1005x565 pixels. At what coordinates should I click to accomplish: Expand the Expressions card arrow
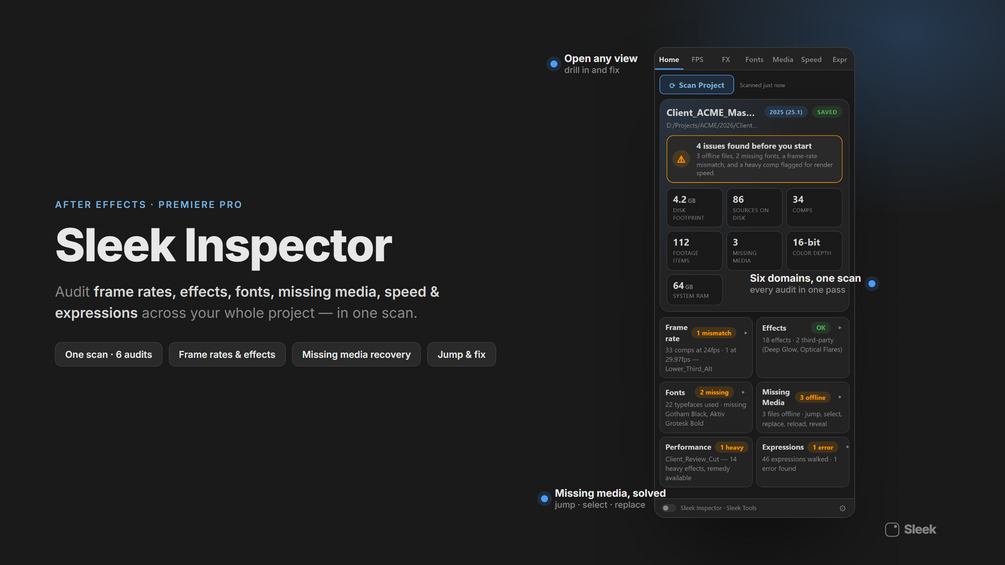[847, 447]
